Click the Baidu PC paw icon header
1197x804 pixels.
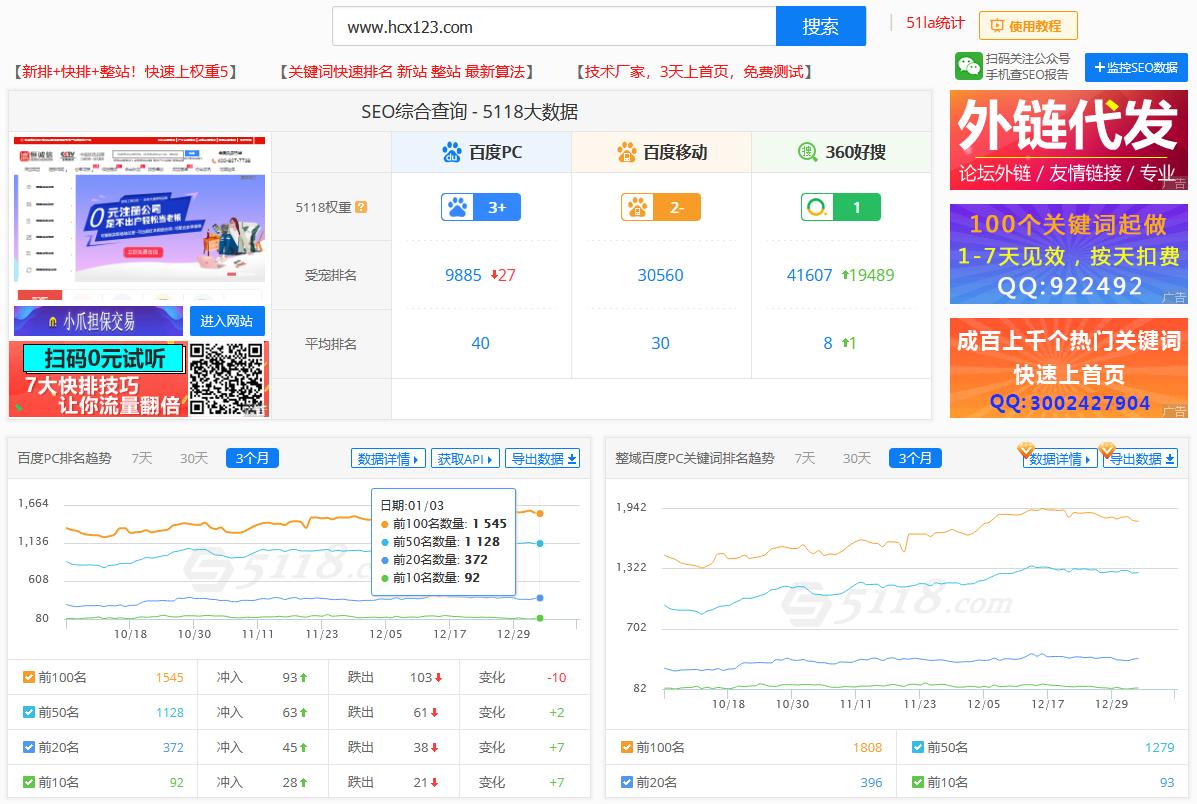coord(452,152)
